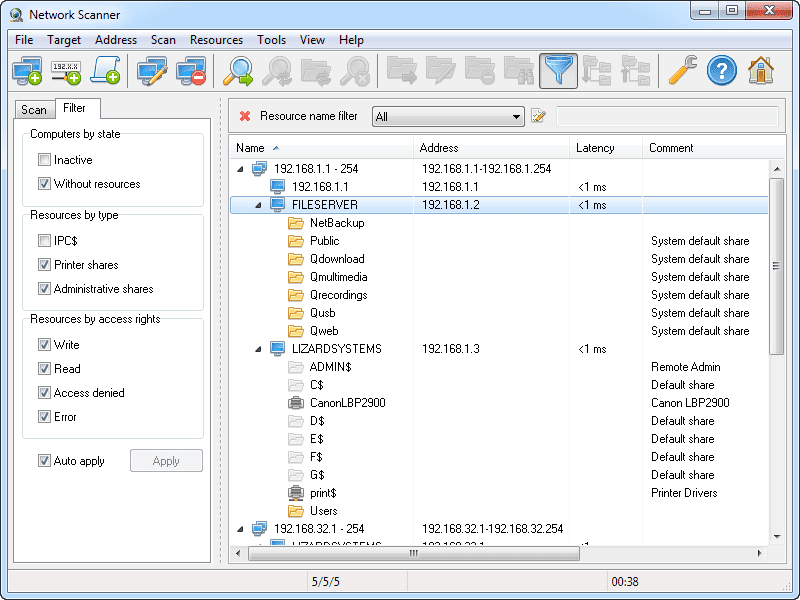Toggle the funnel filter toolbar button
This screenshot has height=600, width=800.
(558, 71)
